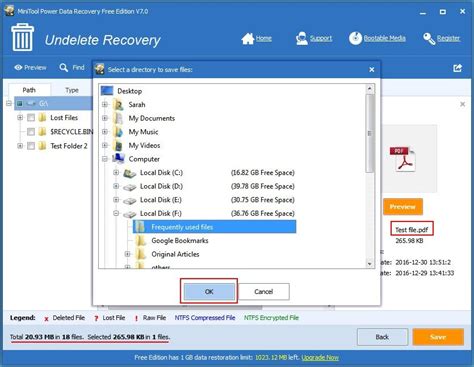This screenshot has width=474, height=367.
Task: Expand the Original Articles folder
Action: [127, 254]
